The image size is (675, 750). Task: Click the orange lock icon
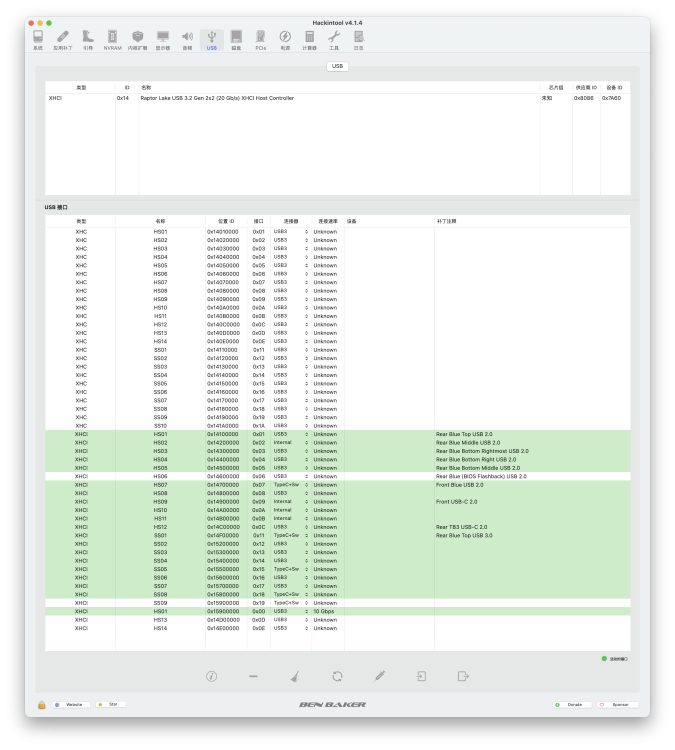[x=42, y=705]
